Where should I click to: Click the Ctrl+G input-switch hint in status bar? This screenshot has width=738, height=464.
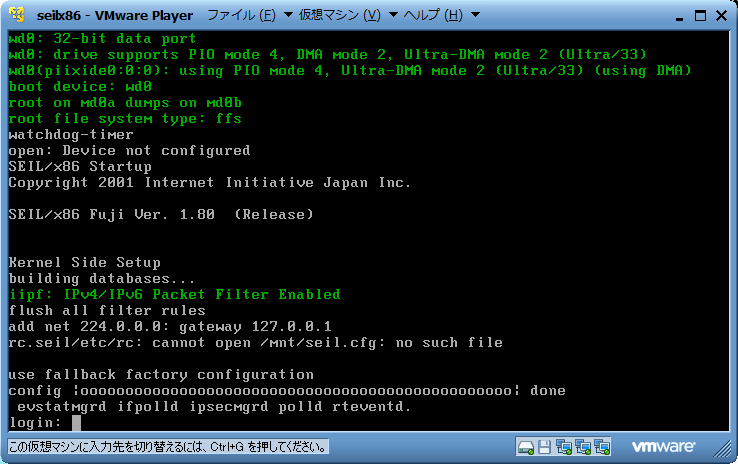[168, 447]
